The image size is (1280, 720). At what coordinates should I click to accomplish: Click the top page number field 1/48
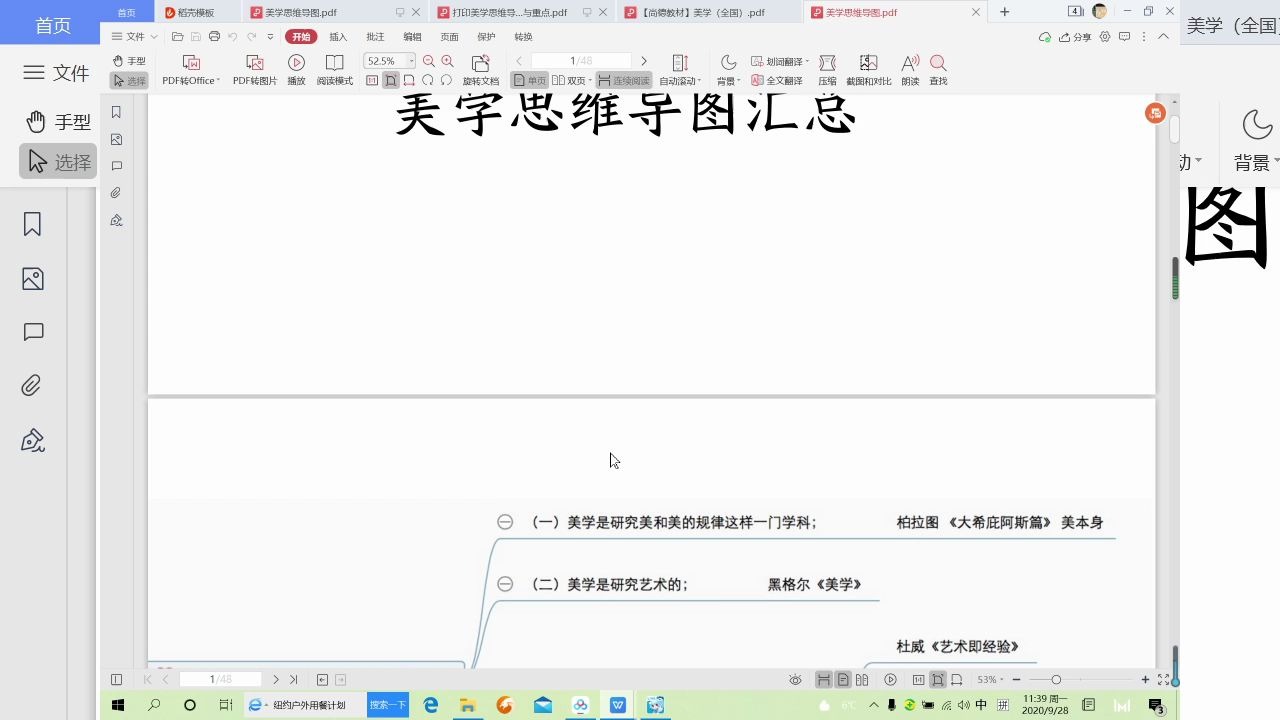(581, 61)
